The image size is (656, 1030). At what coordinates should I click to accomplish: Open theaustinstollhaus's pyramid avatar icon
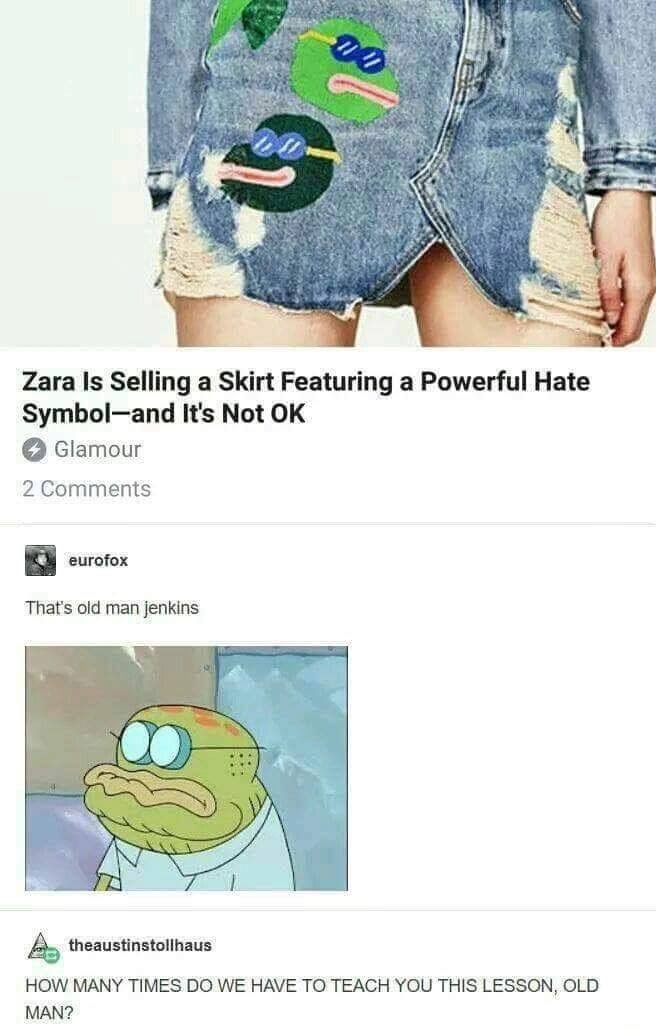tap(43, 947)
